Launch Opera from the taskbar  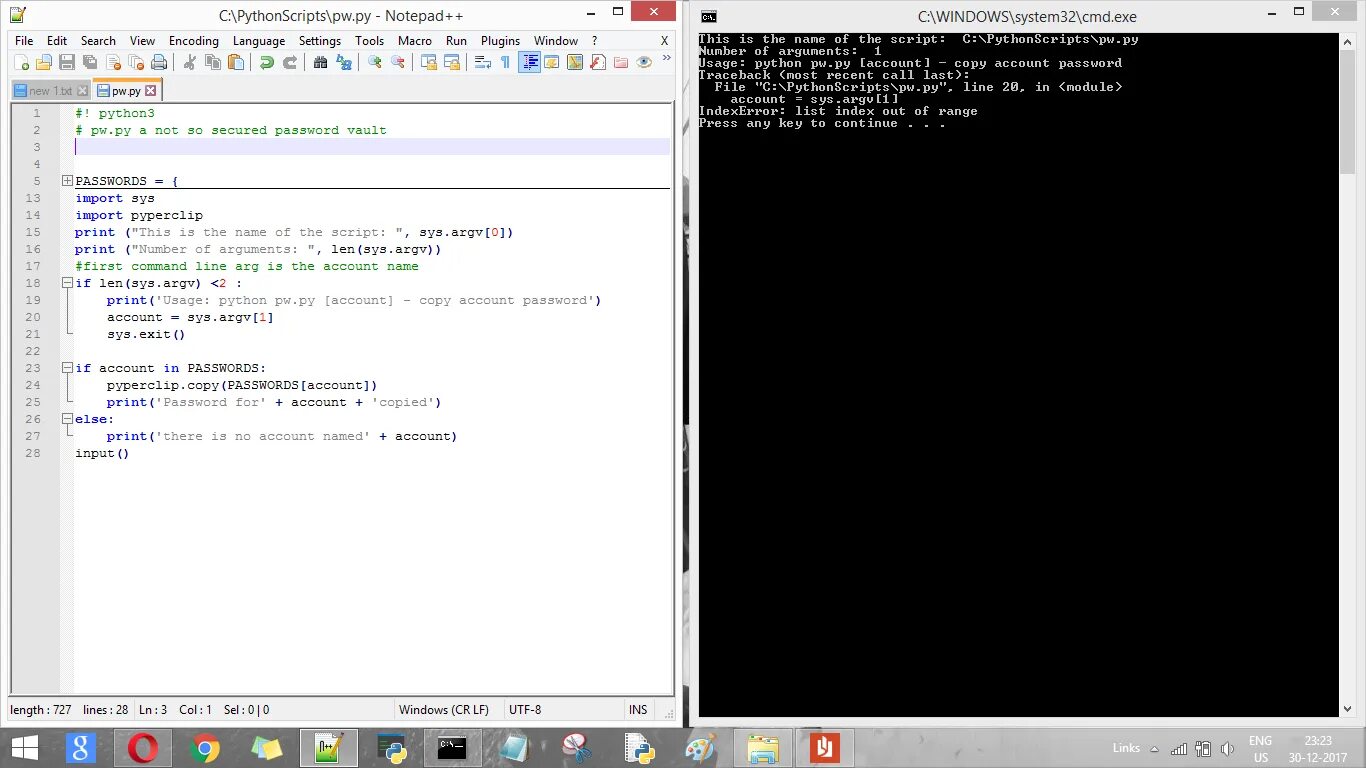tap(143, 748)
